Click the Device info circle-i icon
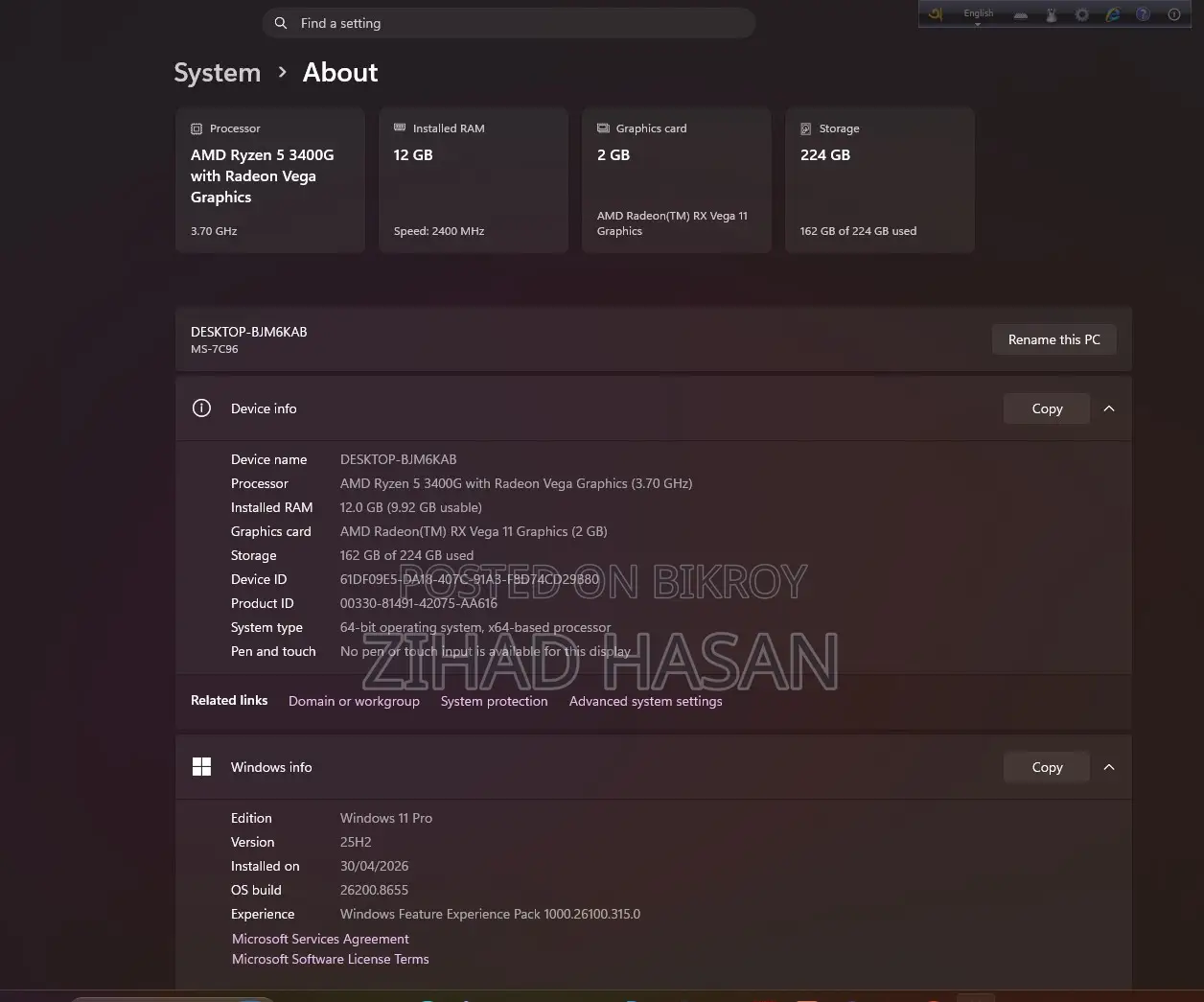Image resolution: width=1204 pixels, height=1002 pixels. point(201,408)
